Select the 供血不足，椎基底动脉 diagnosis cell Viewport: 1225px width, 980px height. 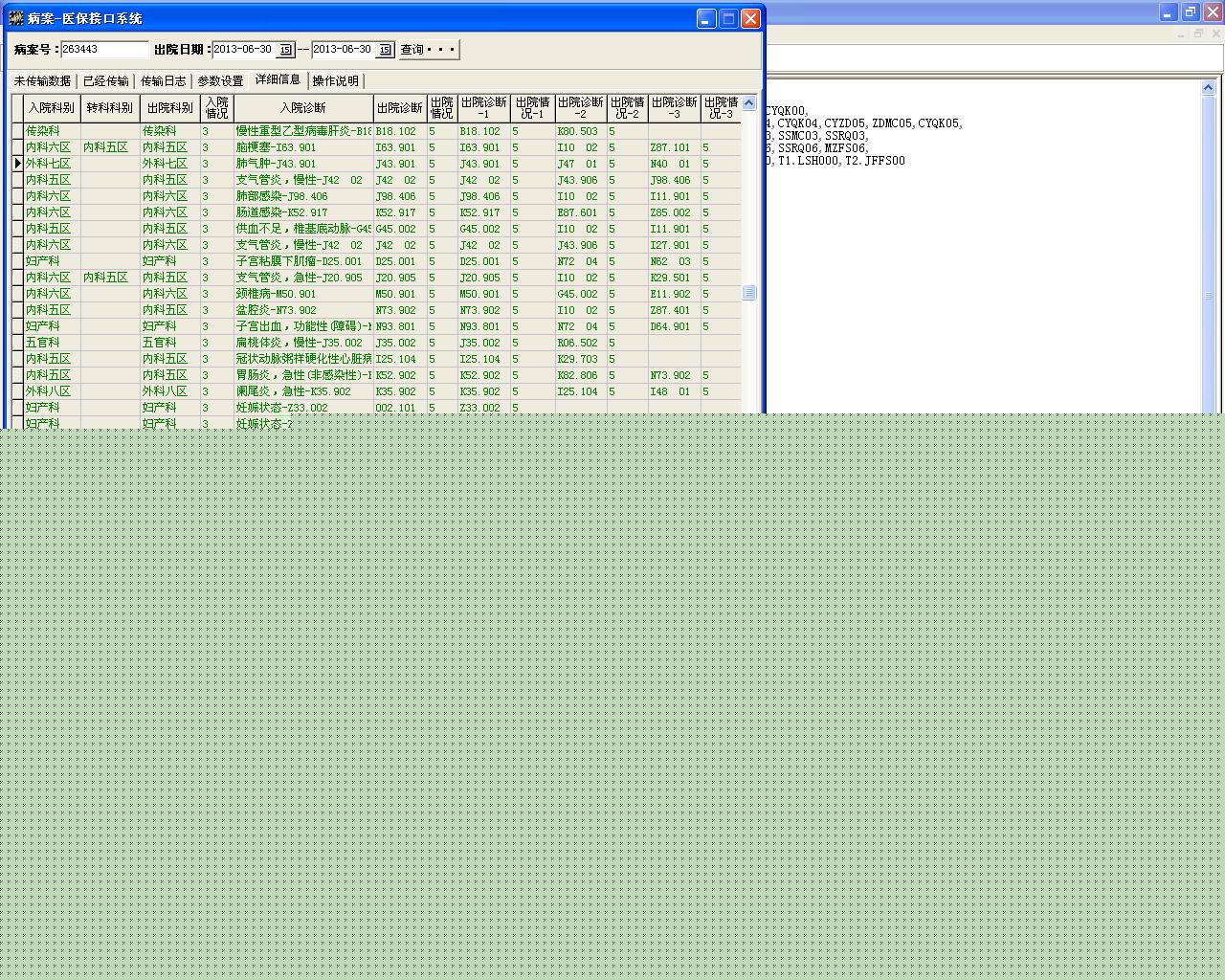pyautogui.click(x=303, y=229)
